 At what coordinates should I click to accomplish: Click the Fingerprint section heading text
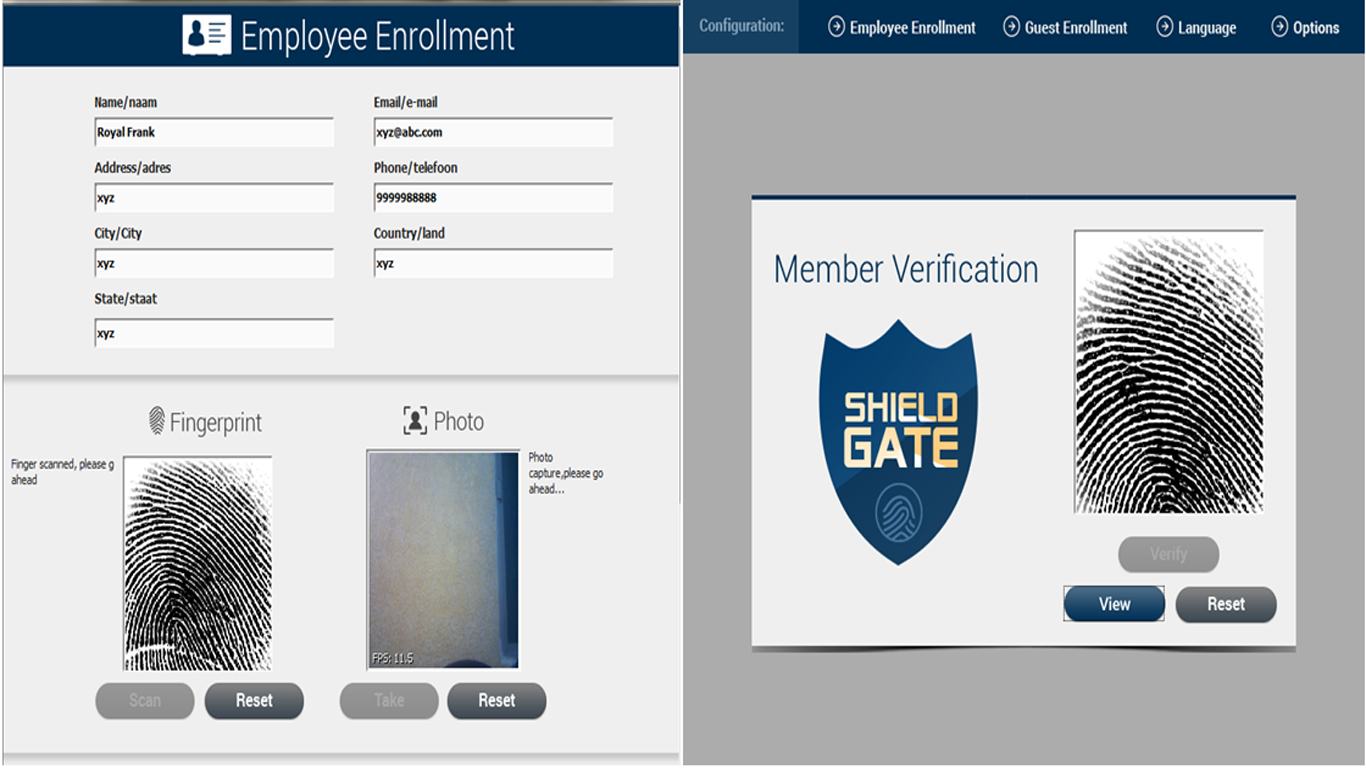(x=216, y=422)
